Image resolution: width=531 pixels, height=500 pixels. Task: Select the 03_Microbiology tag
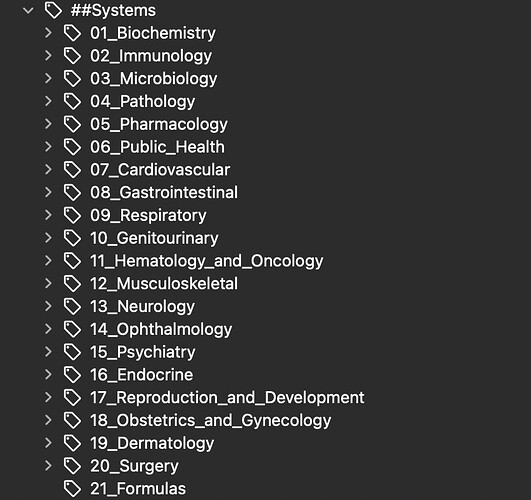pos(153,79)
